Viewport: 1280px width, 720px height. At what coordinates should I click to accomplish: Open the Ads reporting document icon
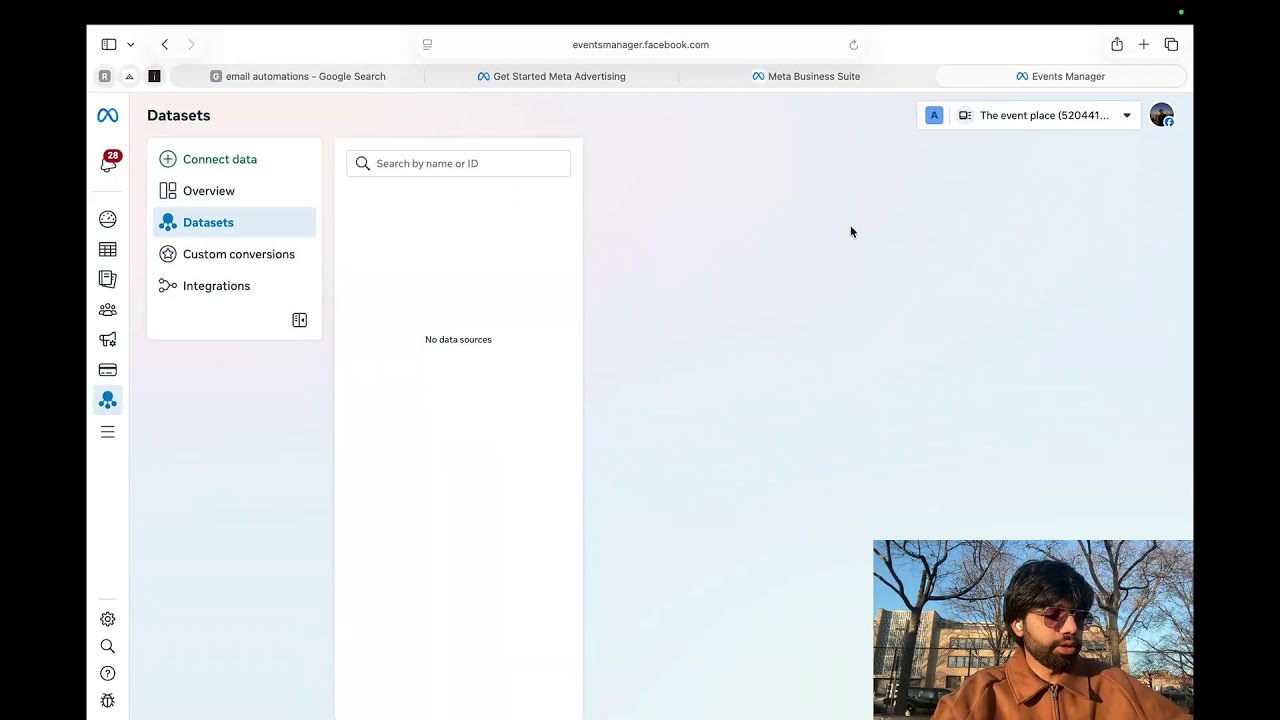click(x=108, y=279)
